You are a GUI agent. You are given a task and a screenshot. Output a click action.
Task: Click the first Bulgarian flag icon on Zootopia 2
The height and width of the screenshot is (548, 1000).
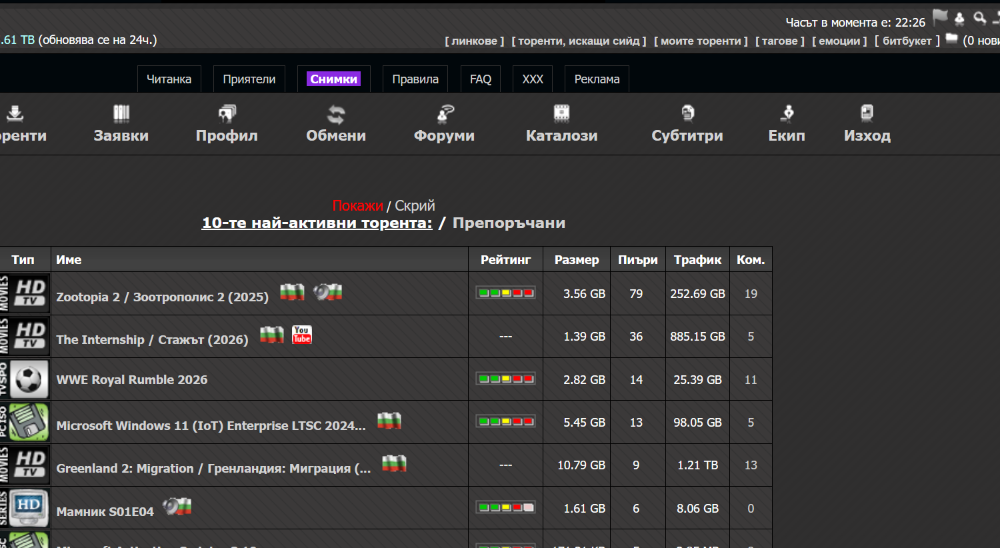(x=292, y=292)
